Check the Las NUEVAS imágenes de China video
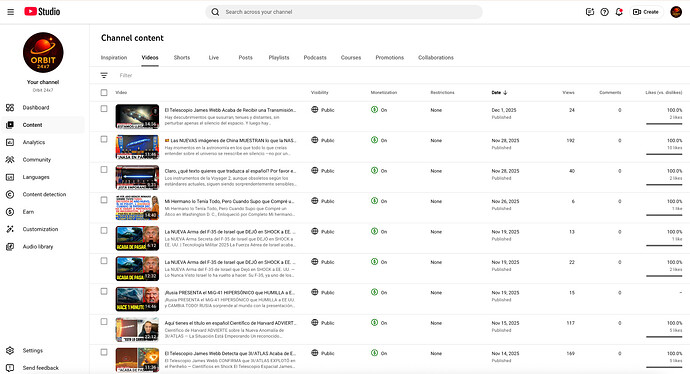Image resolution: width=690 pixels, height=374 pixels. (104, 139)
